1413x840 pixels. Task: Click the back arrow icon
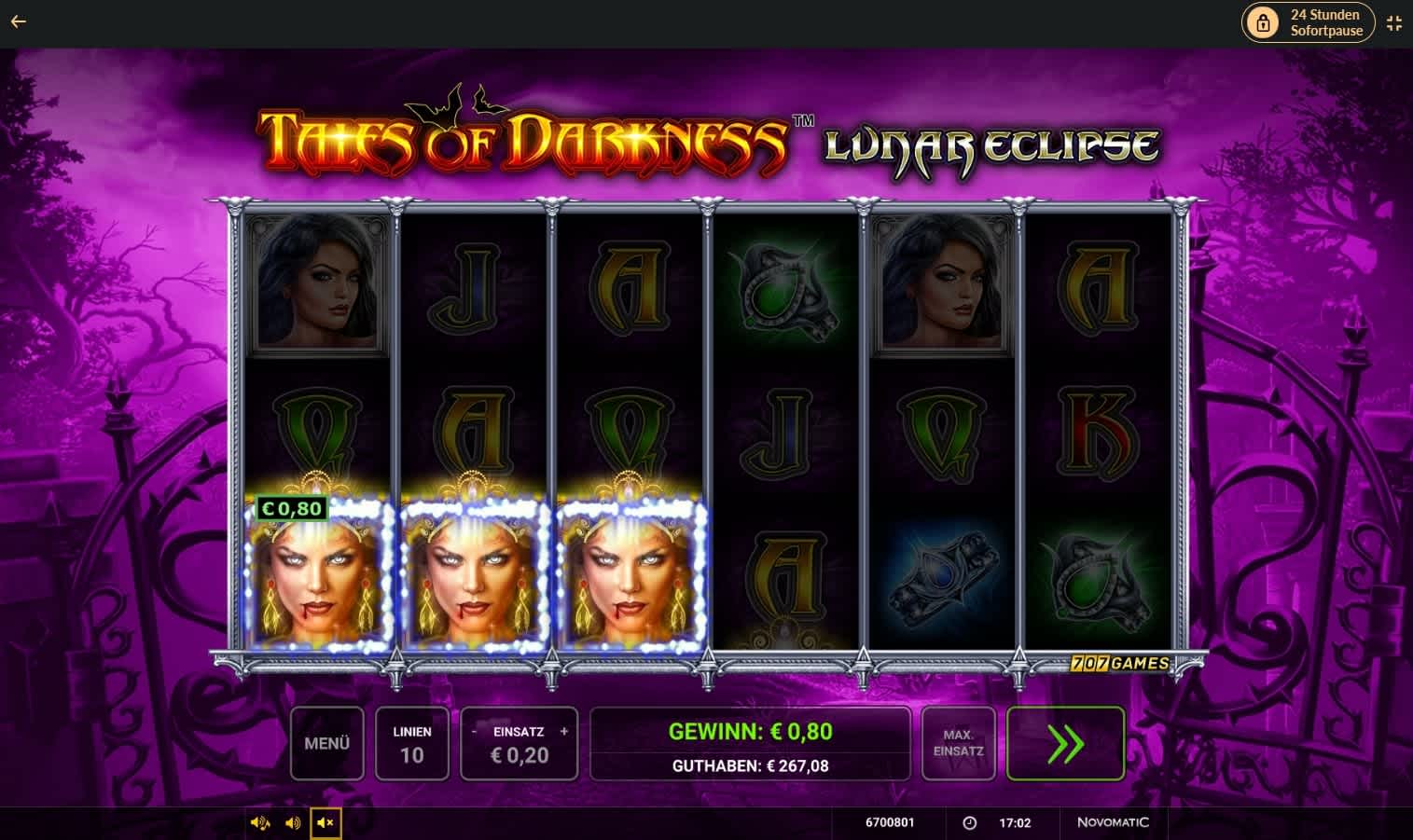(x=19, y=21)
